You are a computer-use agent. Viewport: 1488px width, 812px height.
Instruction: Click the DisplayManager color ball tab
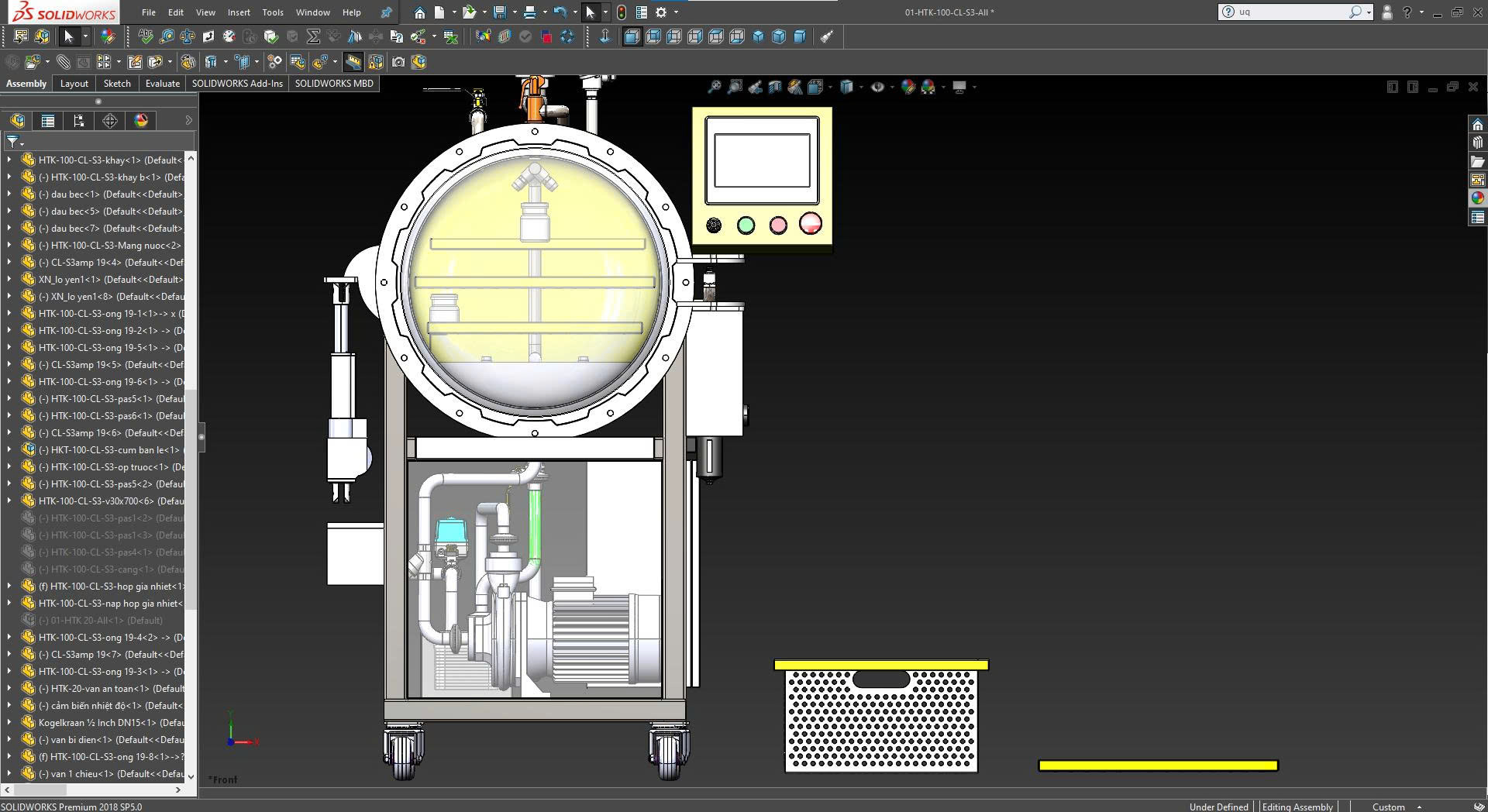point(141,121)
